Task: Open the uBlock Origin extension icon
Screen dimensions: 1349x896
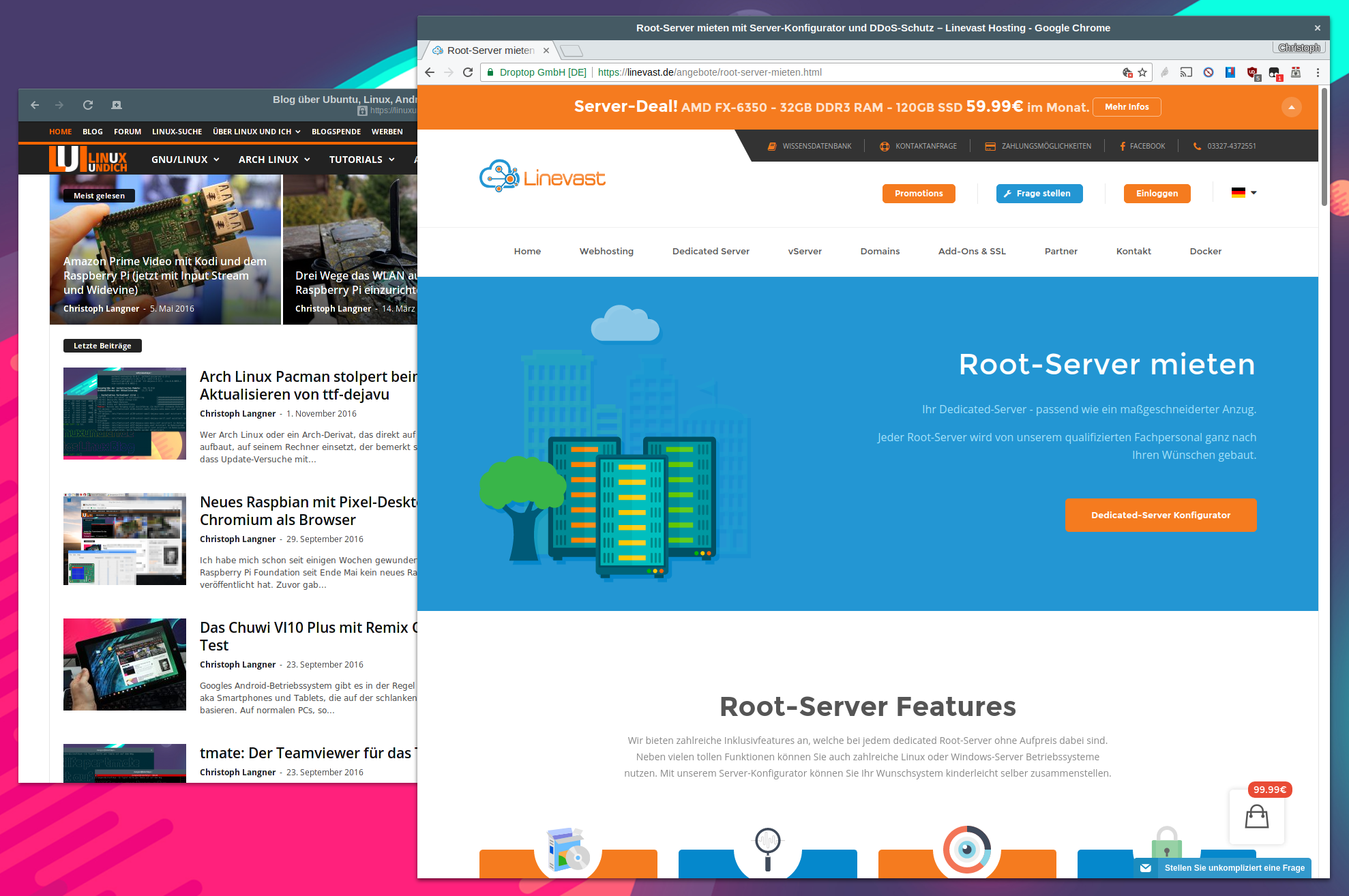Action: [1252, 72]
